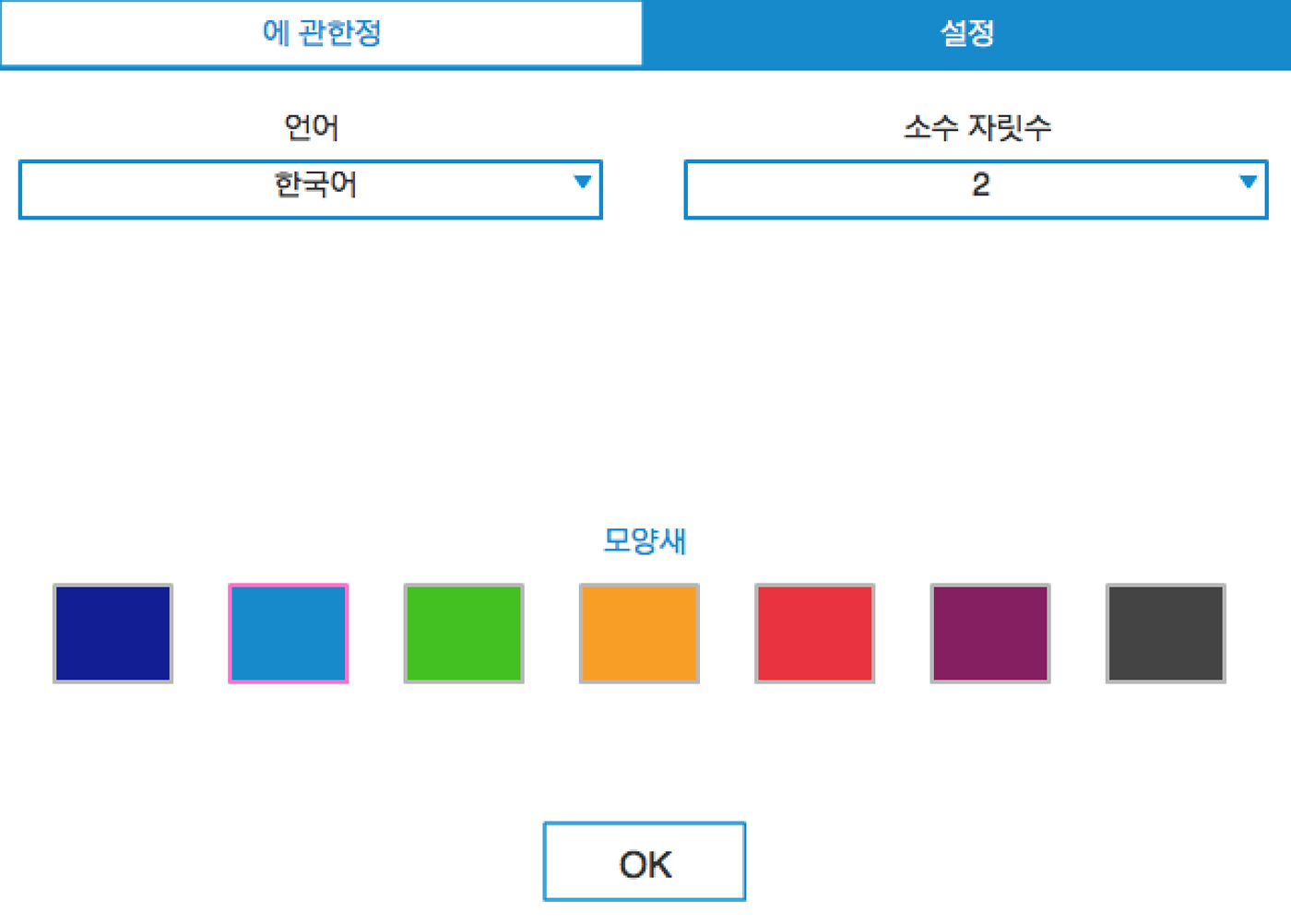Image resolution: width=1291 pixels, height=924 pixels.
Task: Confirm settings by clicking OK
Action: click(x=645, y=860)
